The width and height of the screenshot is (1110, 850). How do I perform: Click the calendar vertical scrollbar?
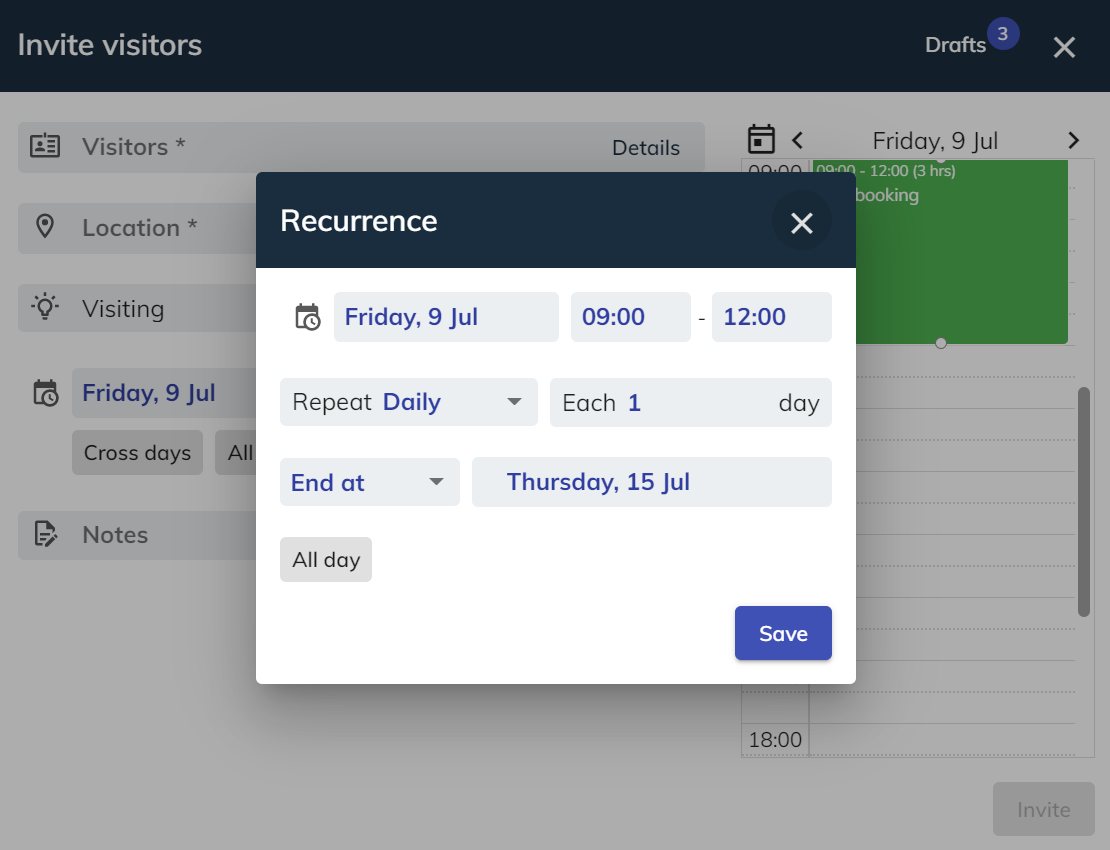(x=1084, y=500)
